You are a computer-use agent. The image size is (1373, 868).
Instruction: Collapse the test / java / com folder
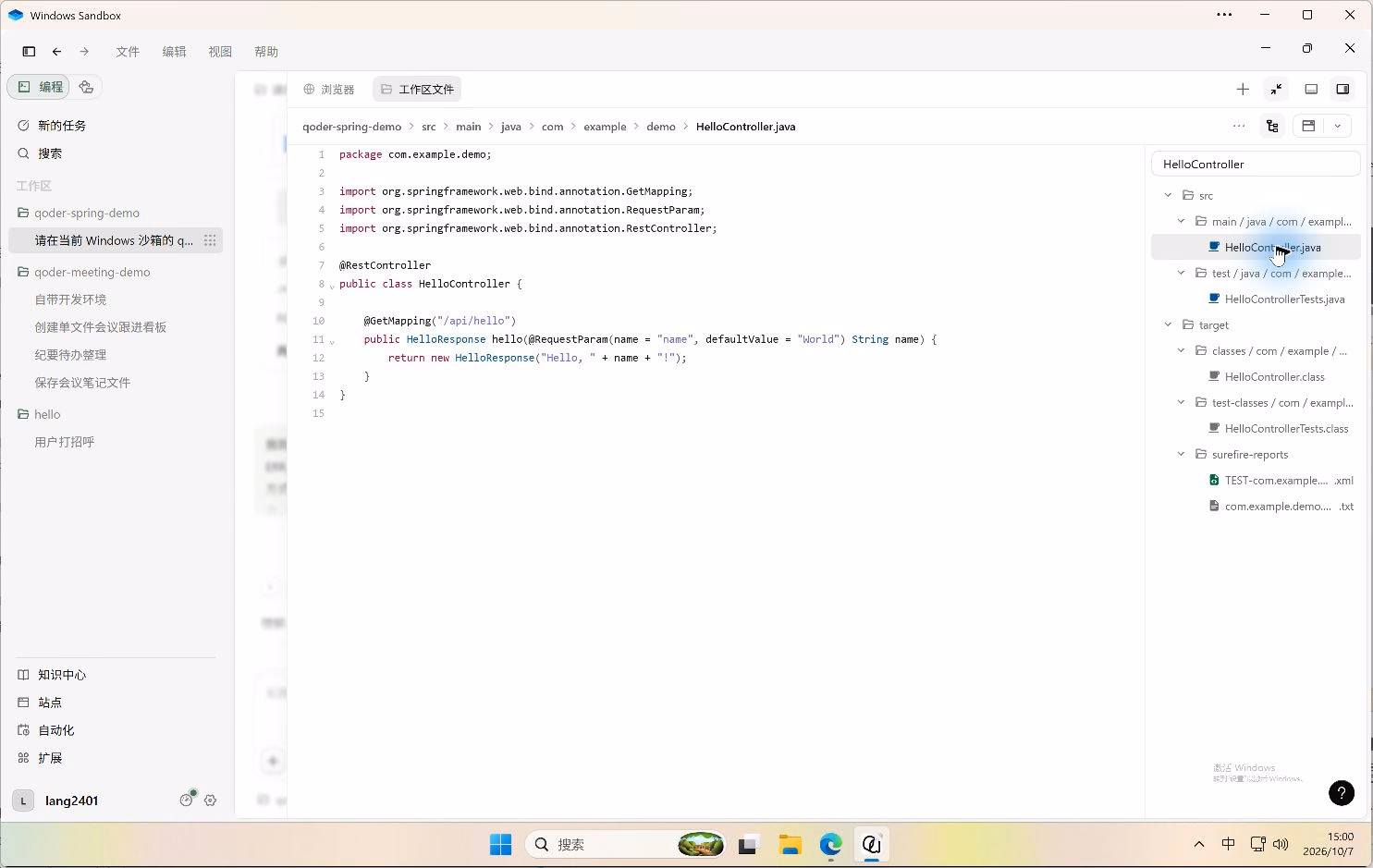pos(1181,274)
